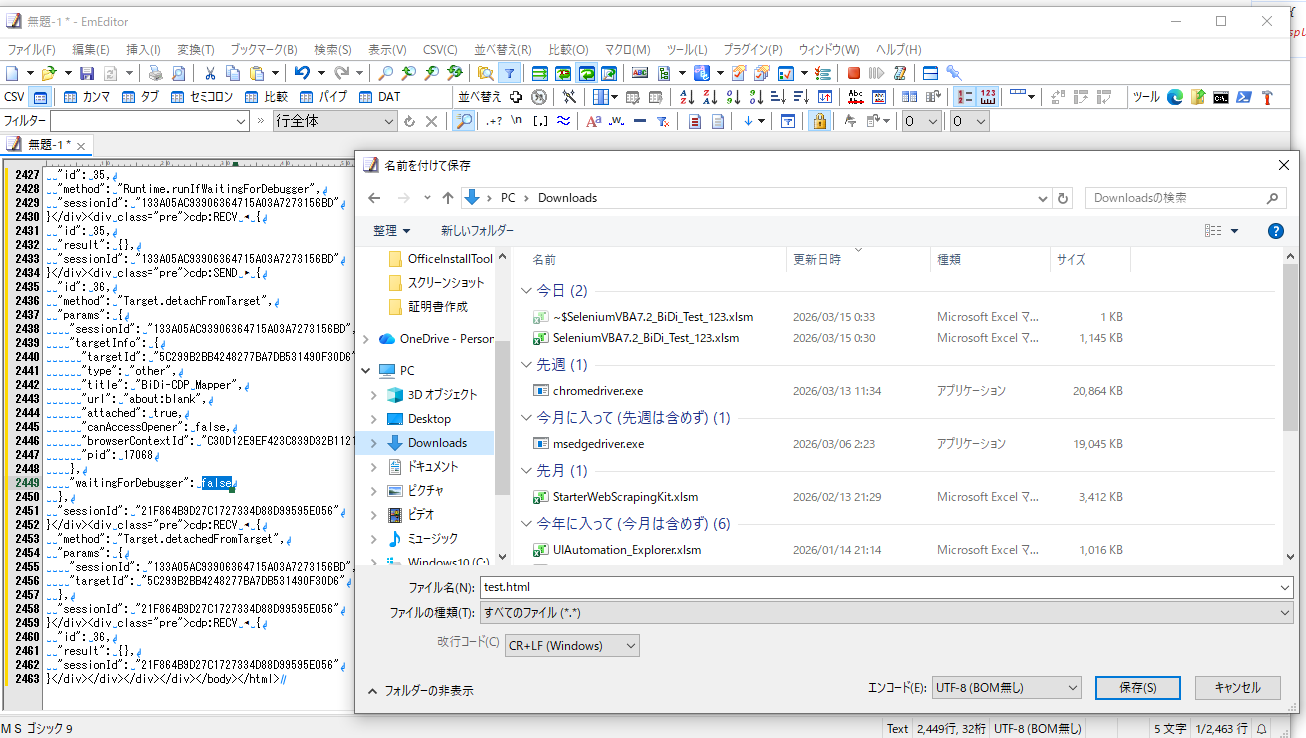This screenshot has width=1306, height=738.
Task: Click the Copy icon in toolbar
Action: (x=233, y=73)
